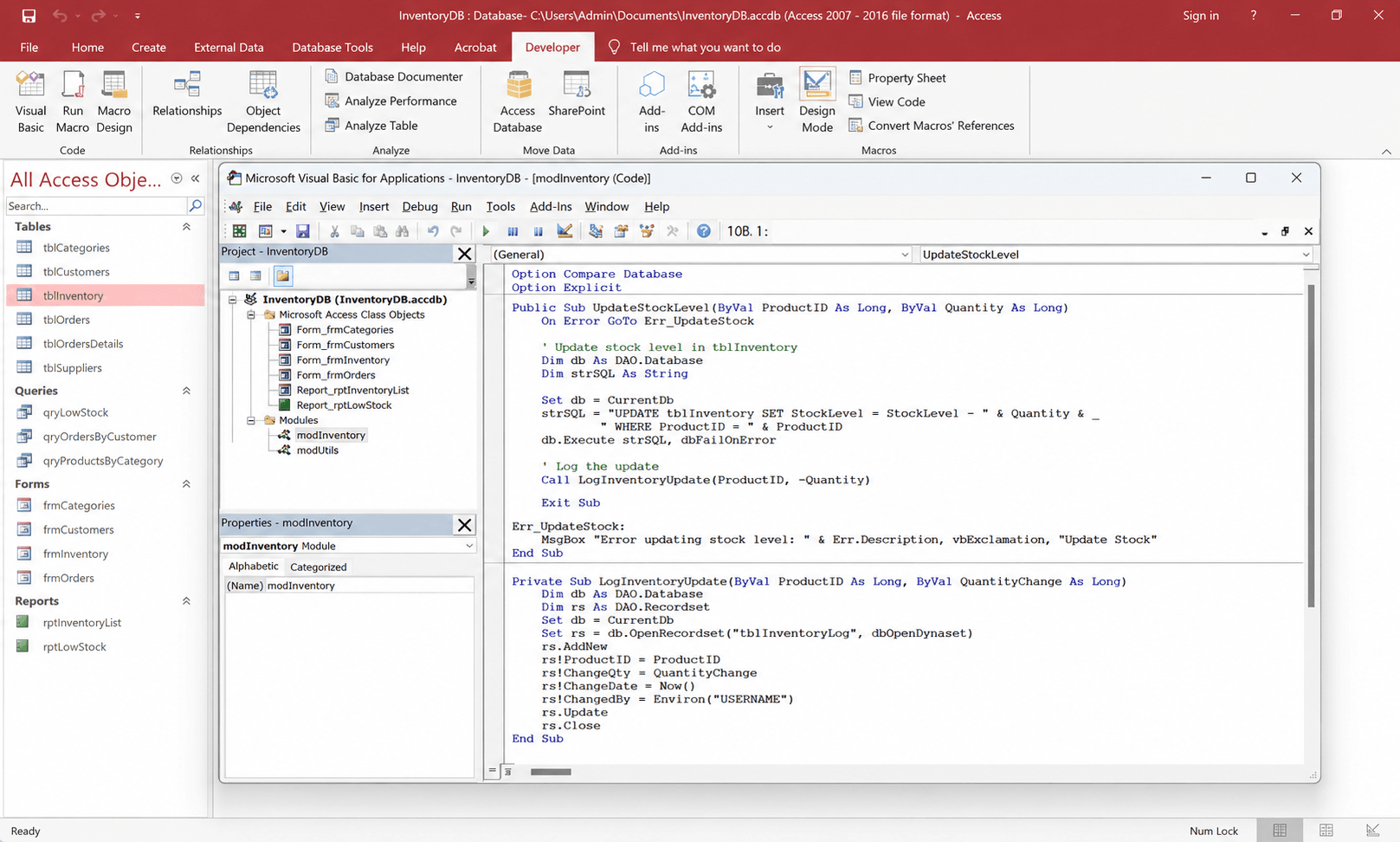Click View Code icon in Project pane

[x=235, y=275]
